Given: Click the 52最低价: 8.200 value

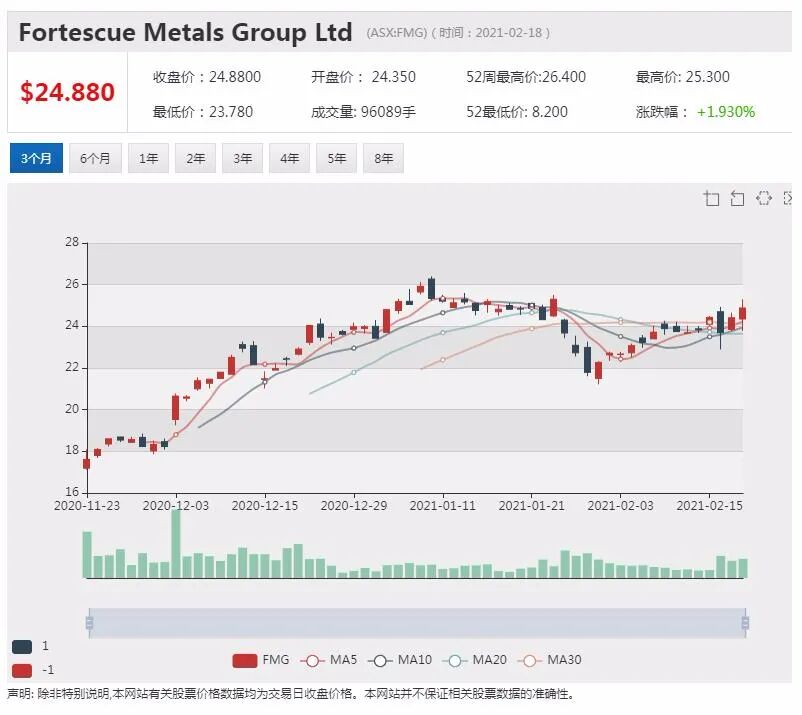Looking at the screenshot, I should click(517, 112).
